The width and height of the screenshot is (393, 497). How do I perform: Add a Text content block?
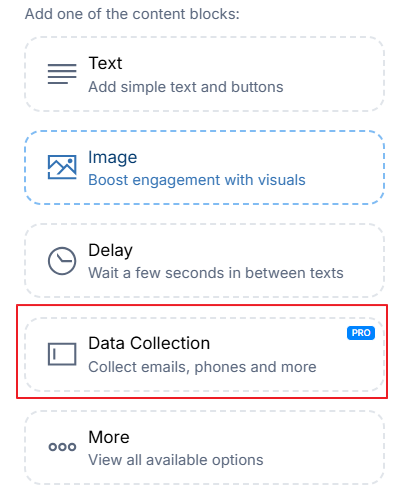pos(205,74)
